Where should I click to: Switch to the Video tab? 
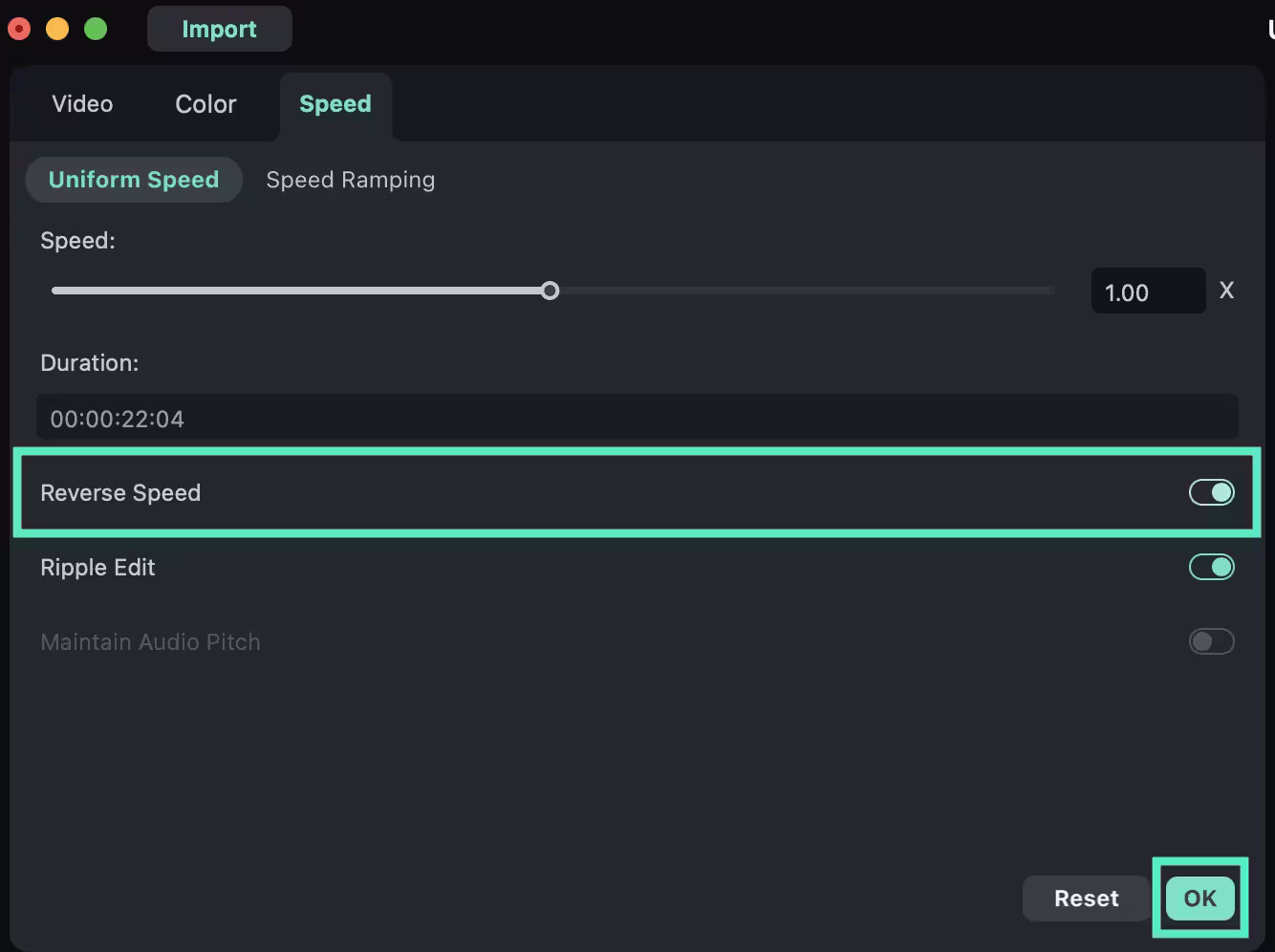pos(82,104)
